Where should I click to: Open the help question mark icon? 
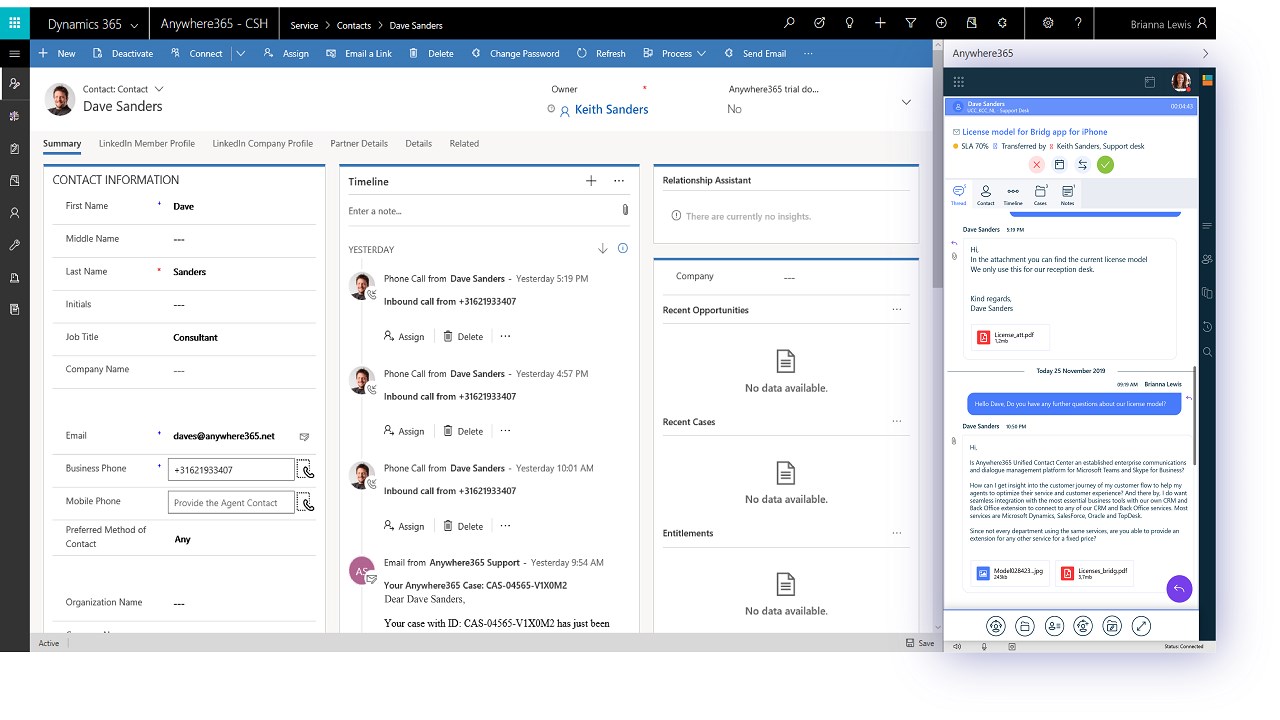pos(1077,23)
